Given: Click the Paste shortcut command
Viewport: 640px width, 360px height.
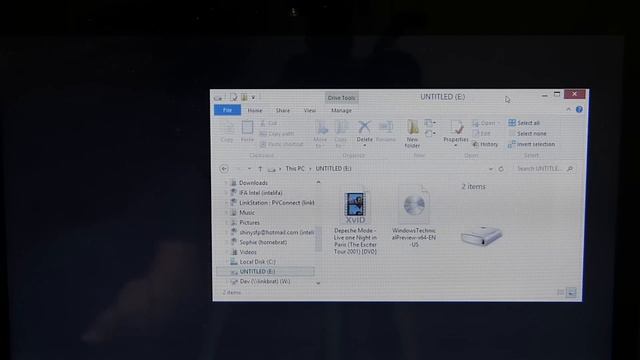Looking at the screenshot, I should (282, 144).
